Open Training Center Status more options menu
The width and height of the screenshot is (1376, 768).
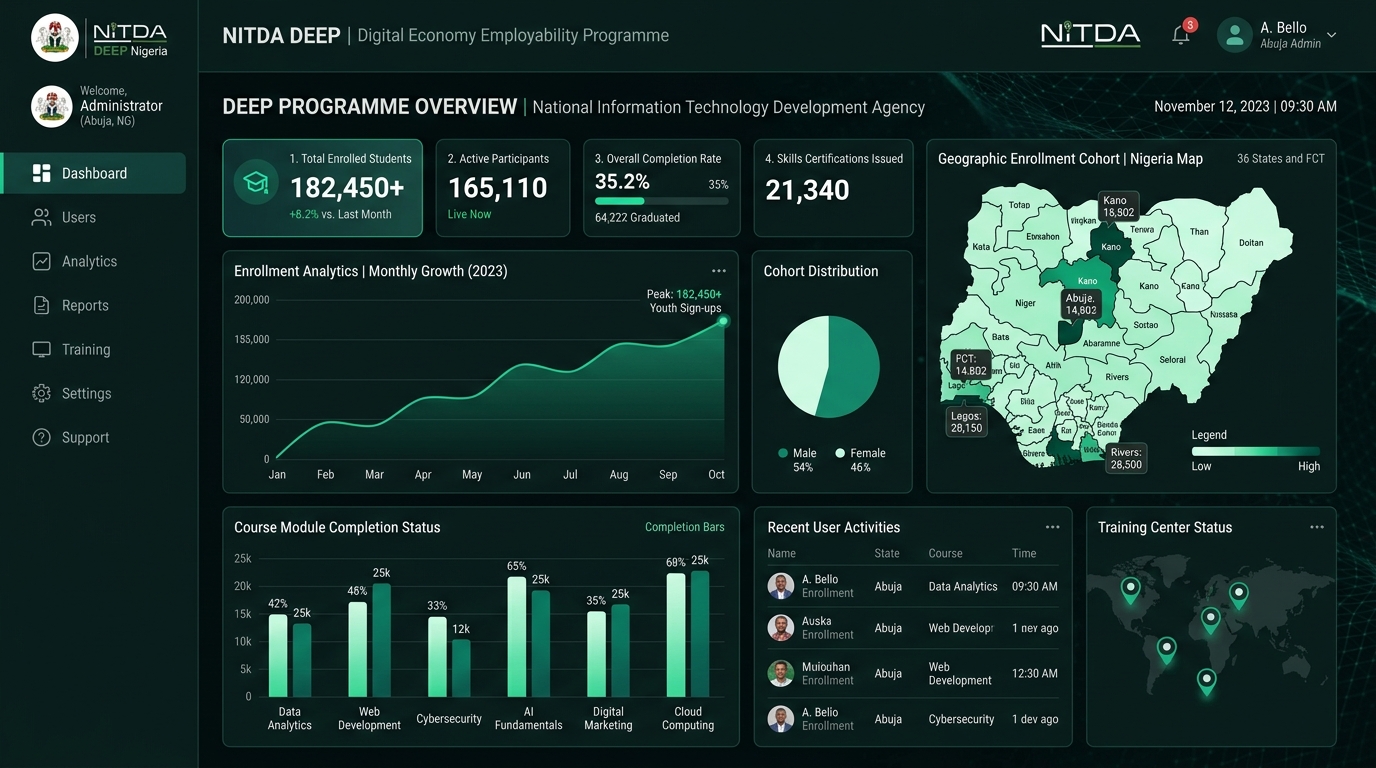coord(1316,527)
